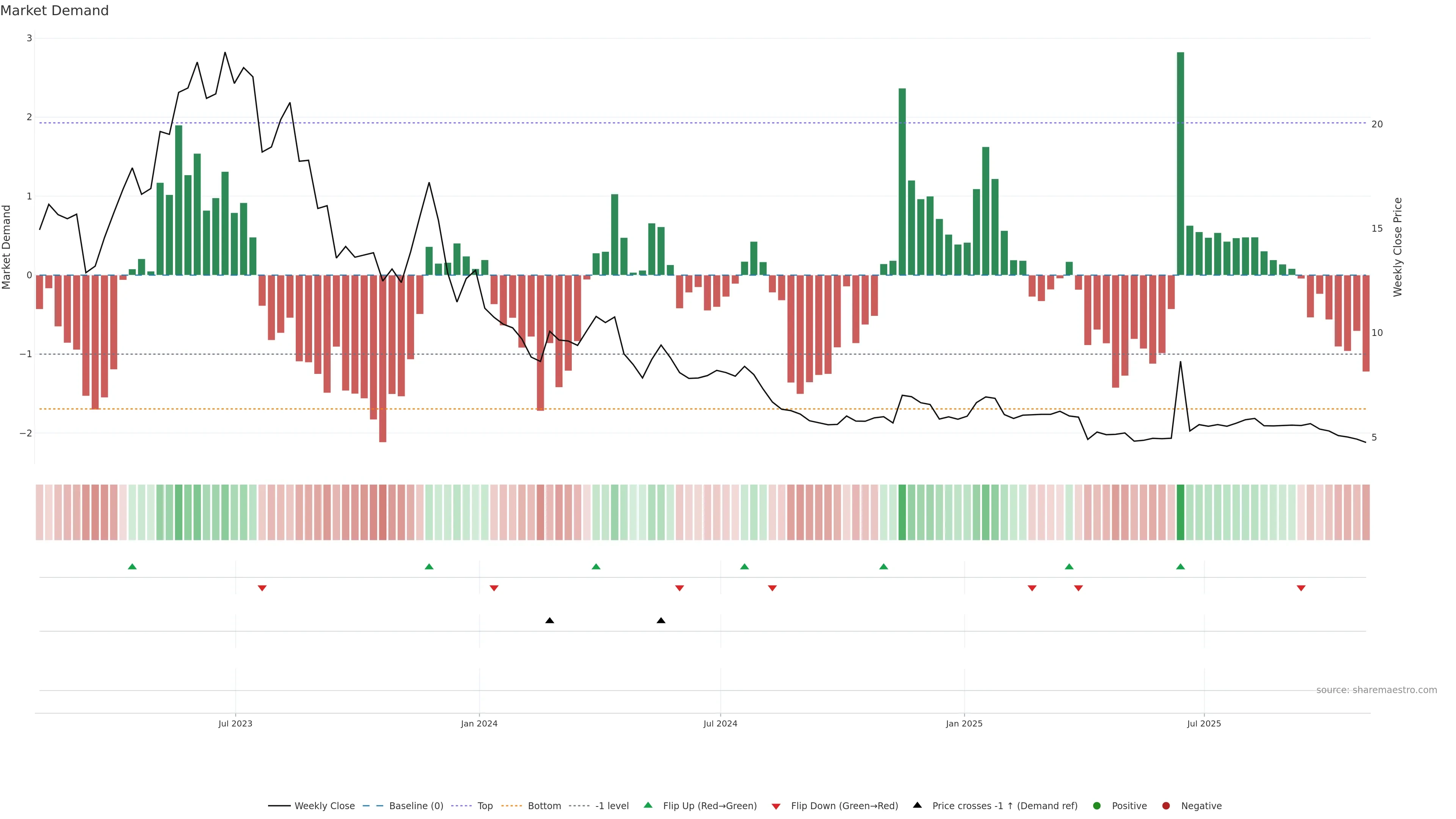
Task: Toggle the Top dotted line legend entry
Action: (x=485, y=805)
